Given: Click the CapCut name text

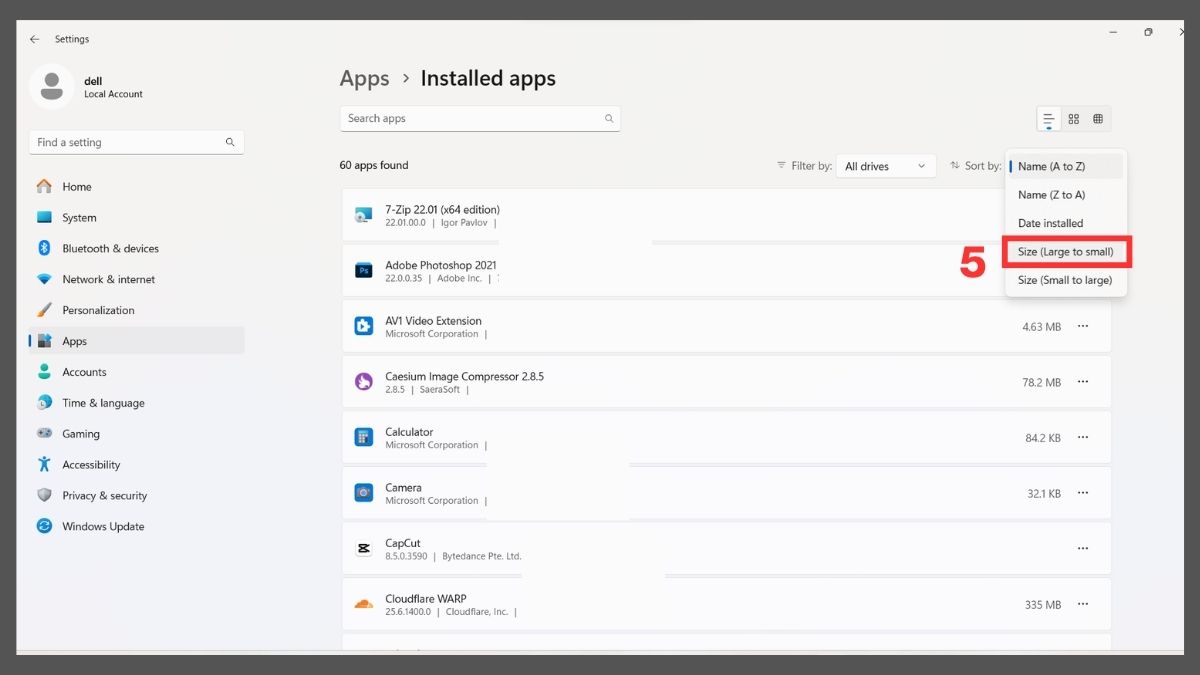Looking at the screenshot, I should (403, 543).
